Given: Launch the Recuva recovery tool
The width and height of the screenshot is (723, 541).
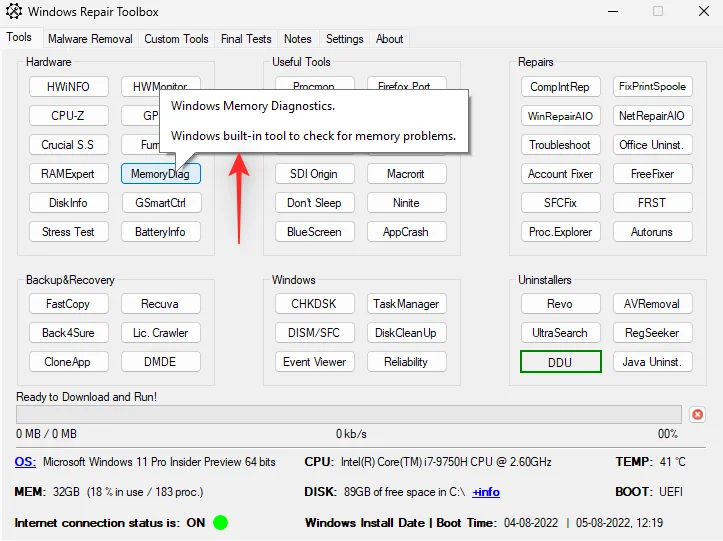Looking at the screenshot, I should click(160, 304).
